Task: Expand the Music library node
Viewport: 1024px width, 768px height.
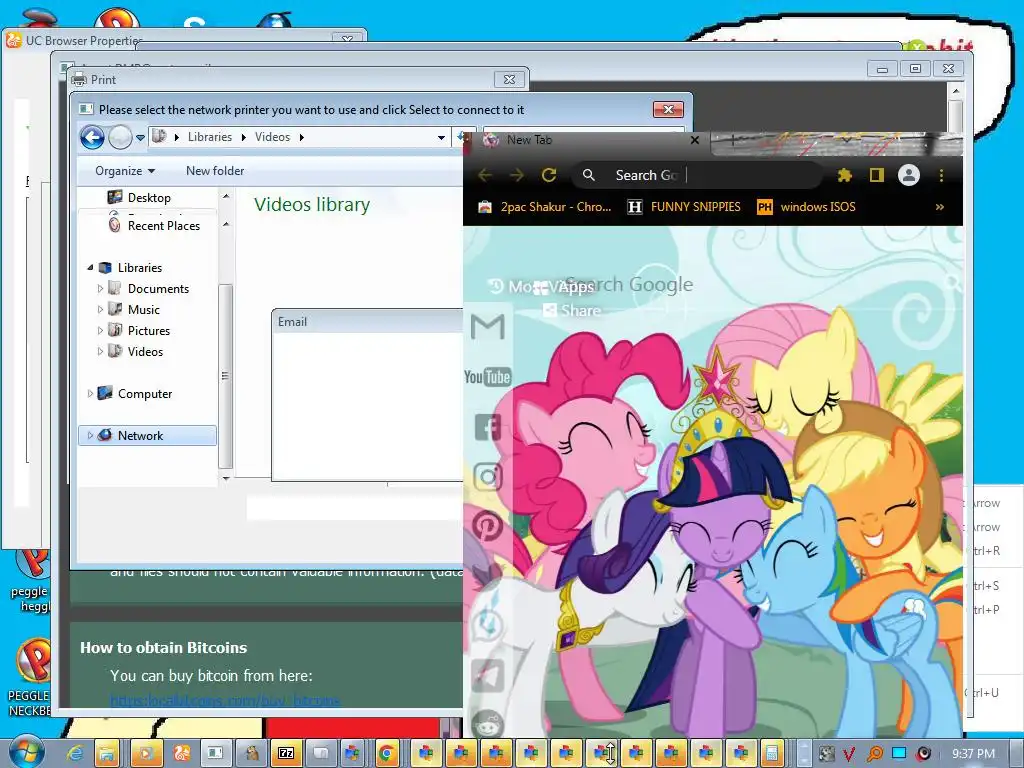Action: point(100,310)
